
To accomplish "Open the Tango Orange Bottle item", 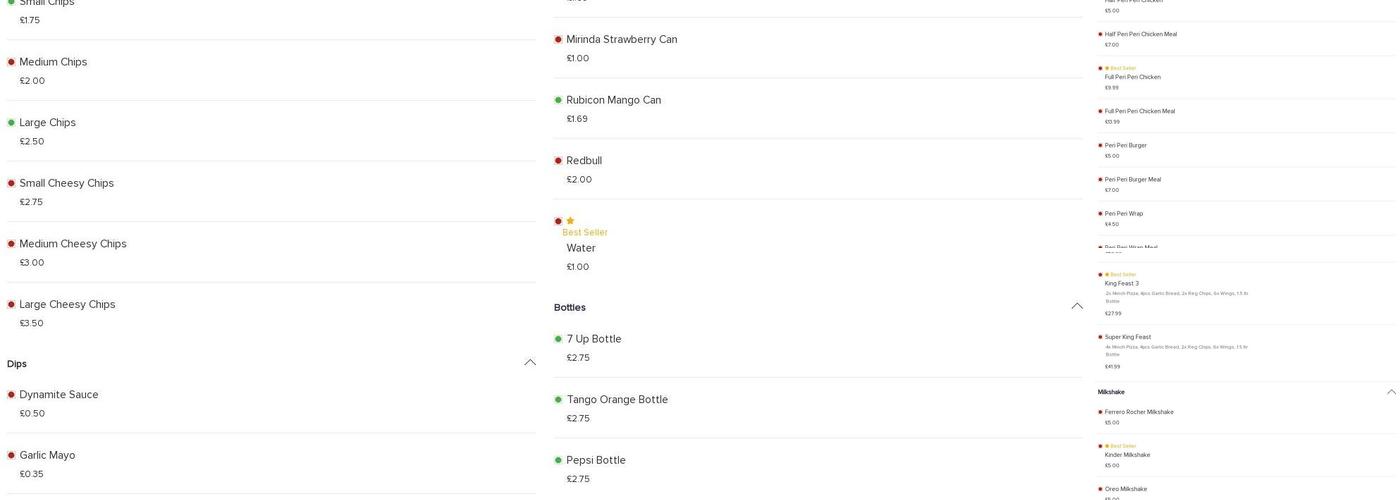I will point(616,400).
